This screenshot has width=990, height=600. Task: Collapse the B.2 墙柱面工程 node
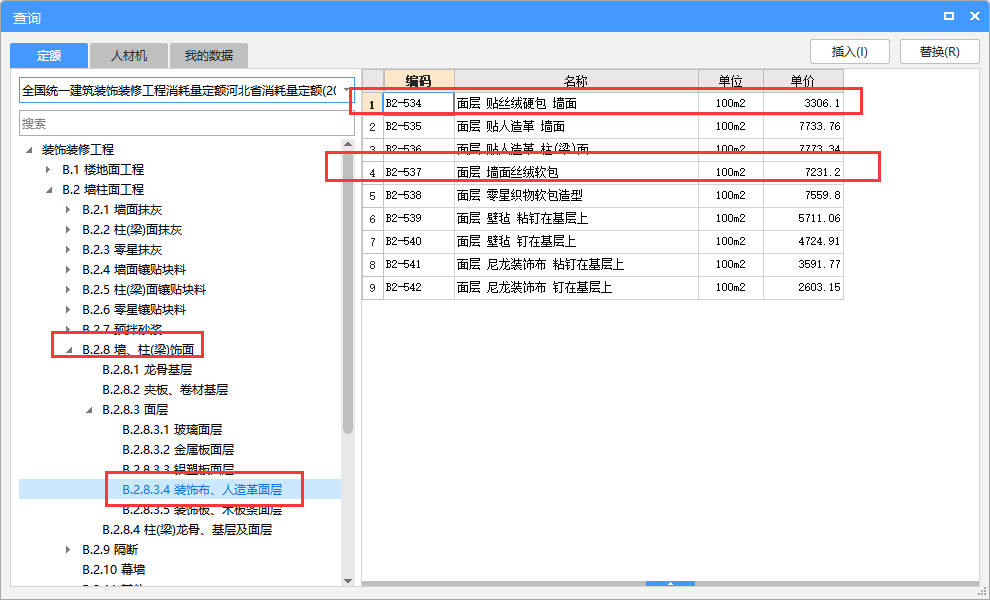[x=49, y=190]
